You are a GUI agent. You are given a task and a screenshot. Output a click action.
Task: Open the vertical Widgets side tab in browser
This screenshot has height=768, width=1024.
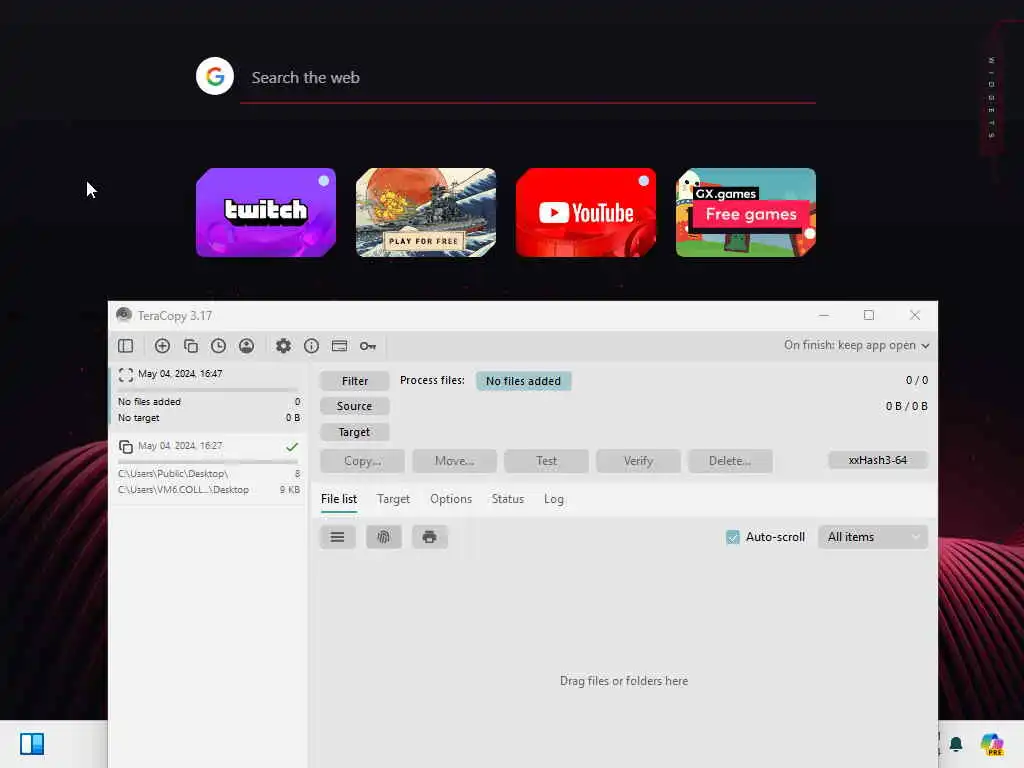[991, 97]
